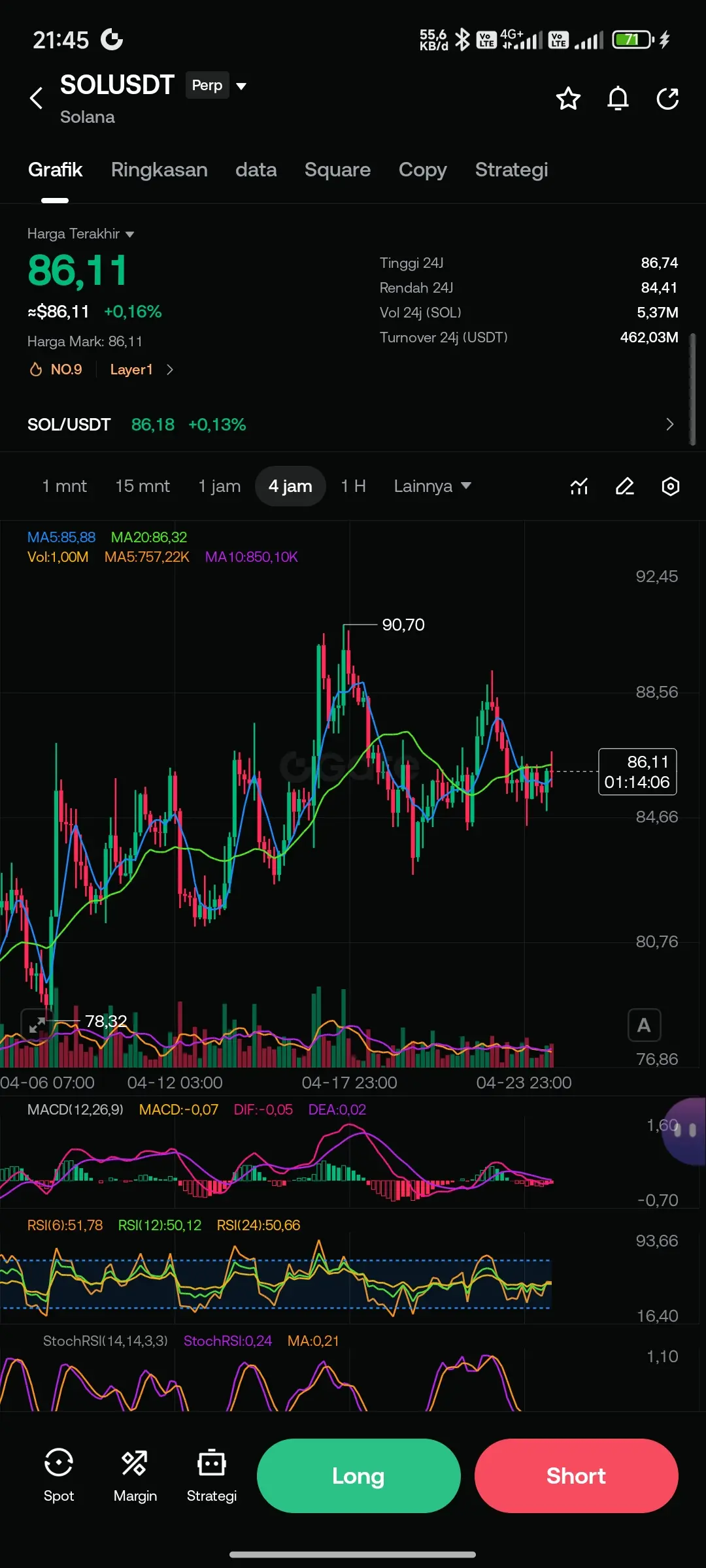Tap the battery indicator in status bar

pos(633,40)
